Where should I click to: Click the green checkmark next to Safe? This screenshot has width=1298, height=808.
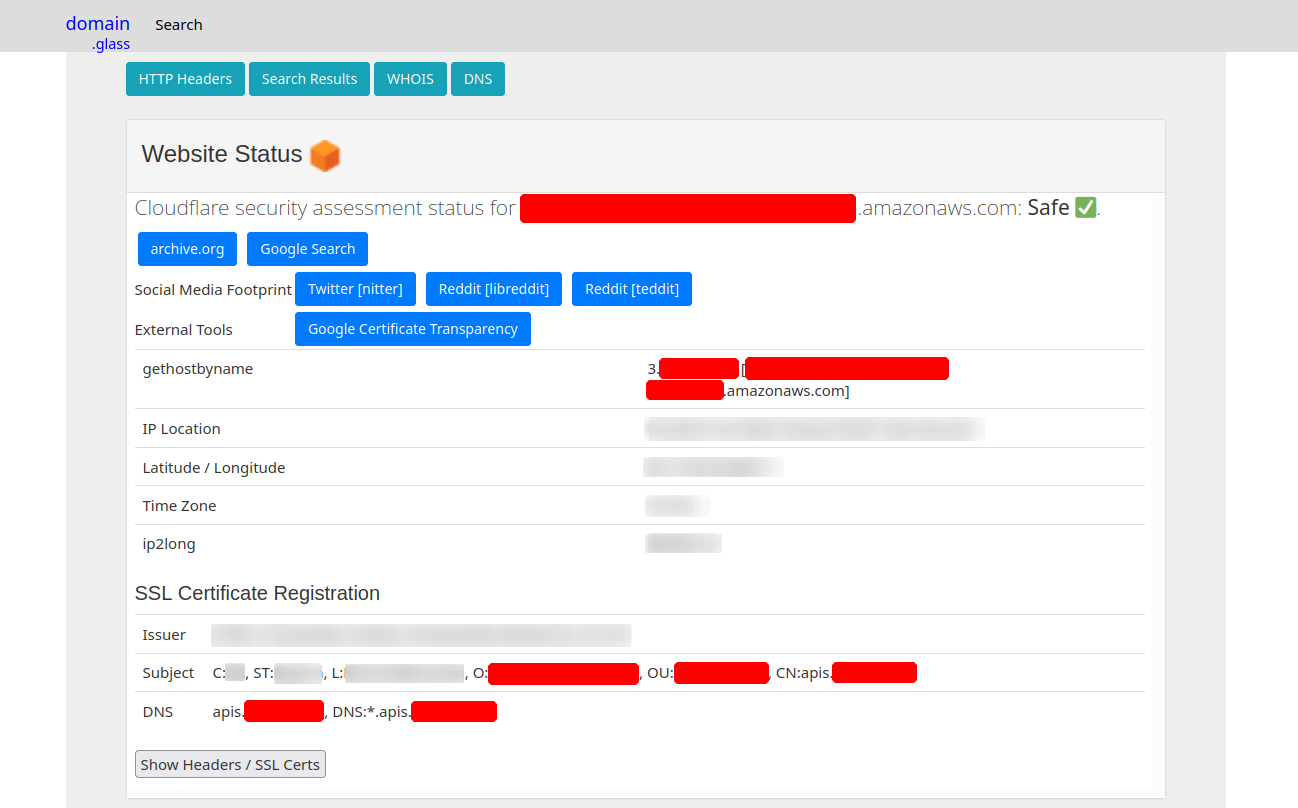pos(1085,208)
